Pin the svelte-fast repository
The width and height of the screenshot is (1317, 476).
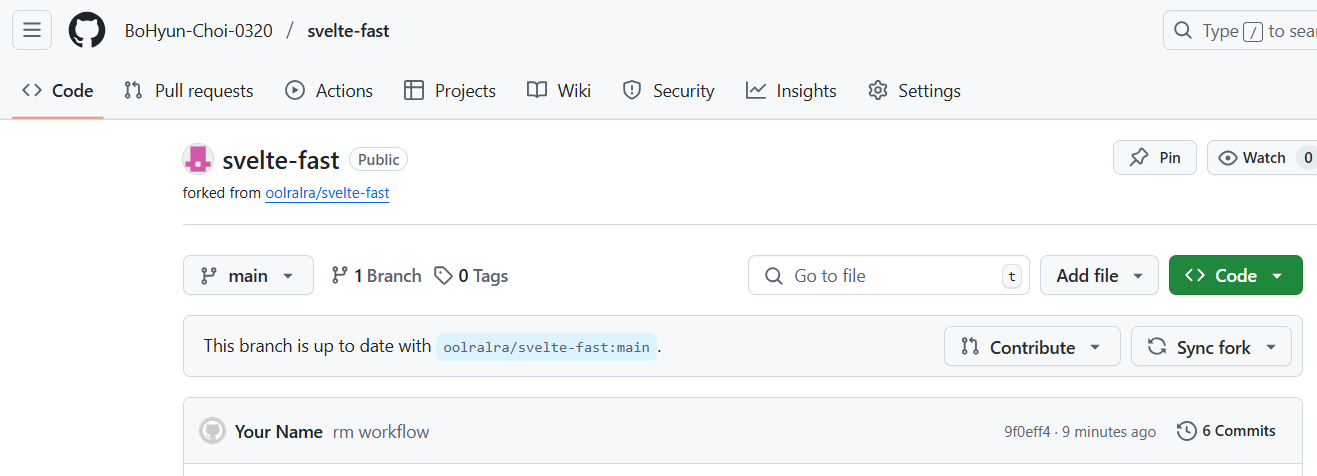pos(1155,158)
